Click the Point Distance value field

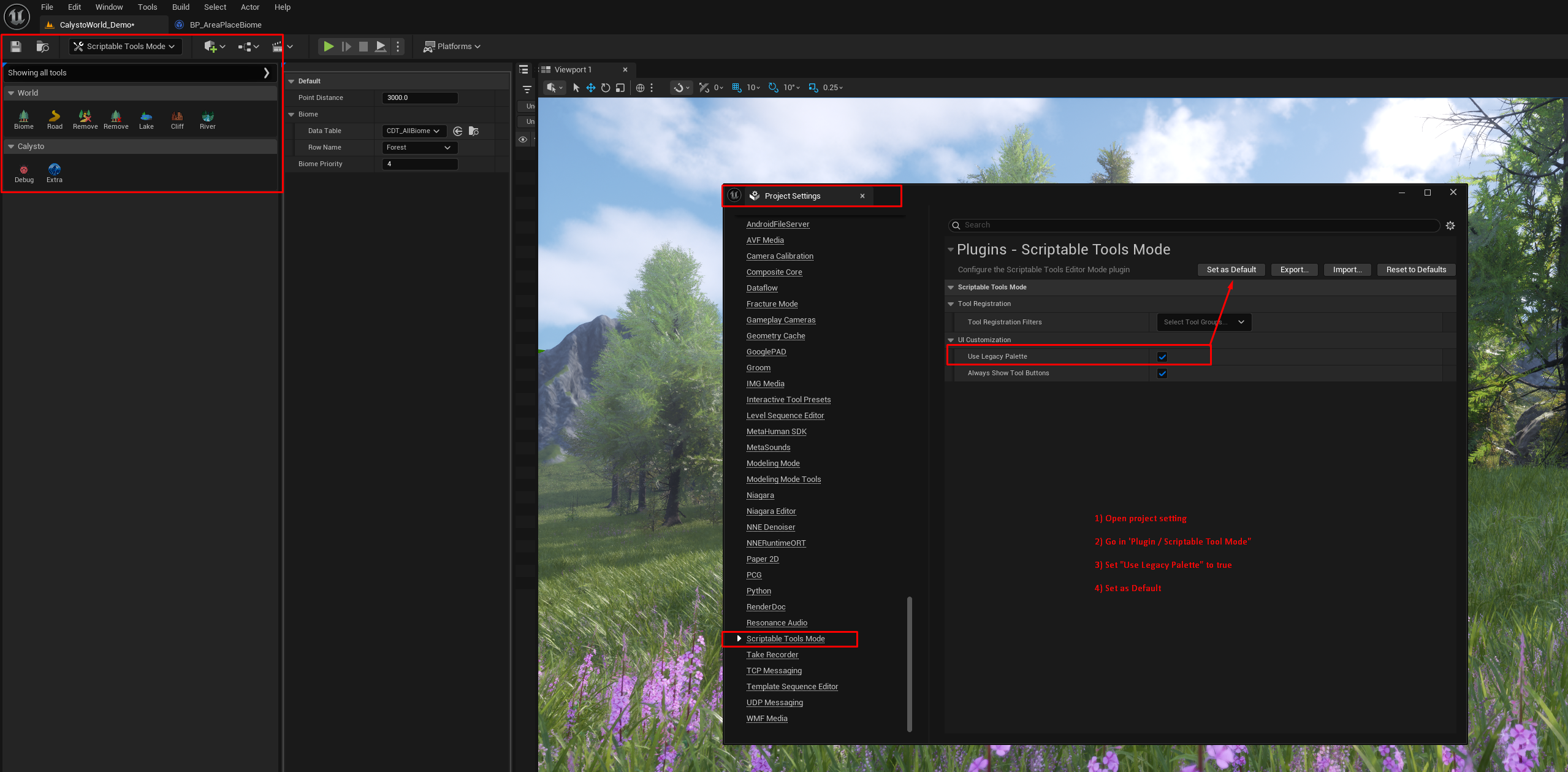[x=419, y=98]
